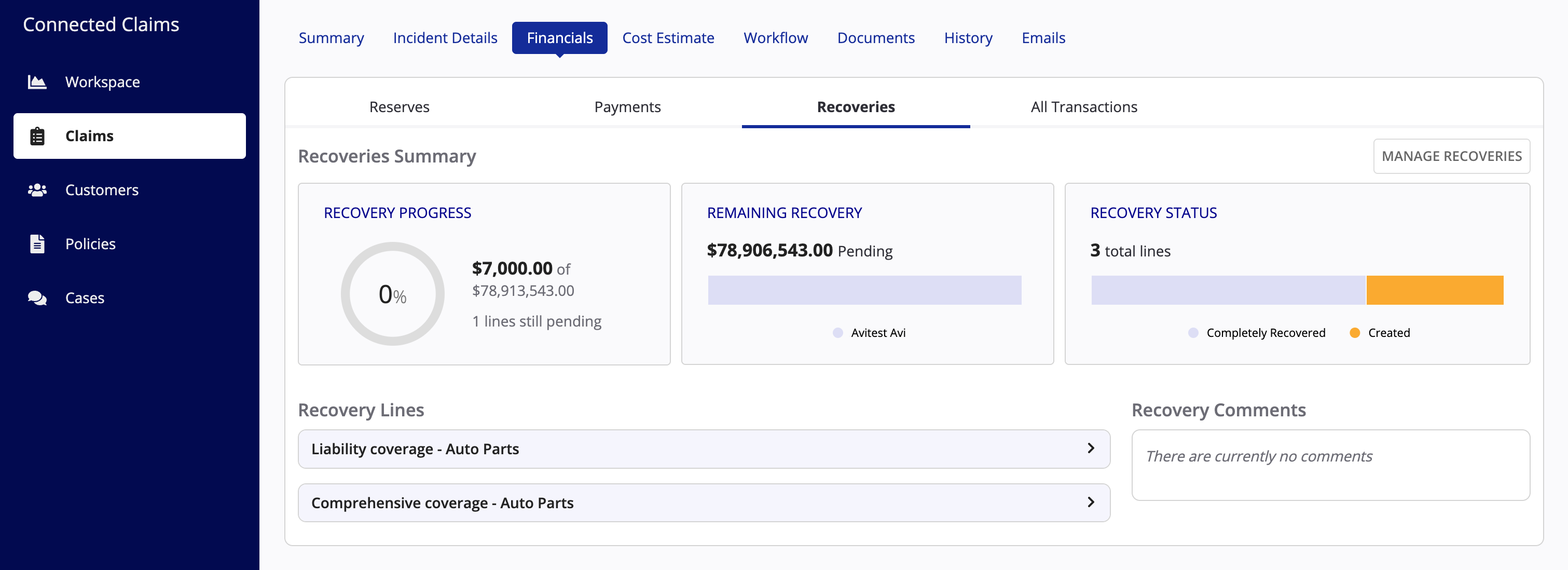This screenshot has height=570, width=1568.
Task: Click the $78,913,543.00 total amount
Action: tap(523, 291)
